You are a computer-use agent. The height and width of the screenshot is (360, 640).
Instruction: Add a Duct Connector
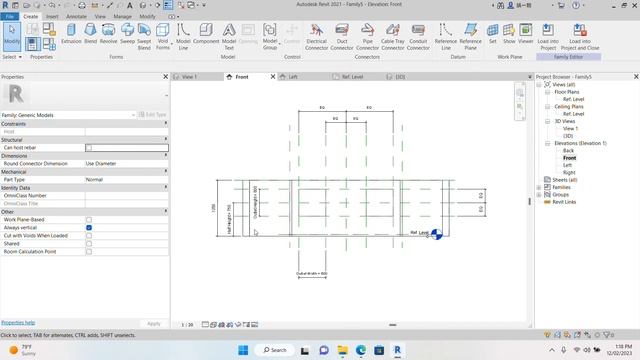[342, 36]
